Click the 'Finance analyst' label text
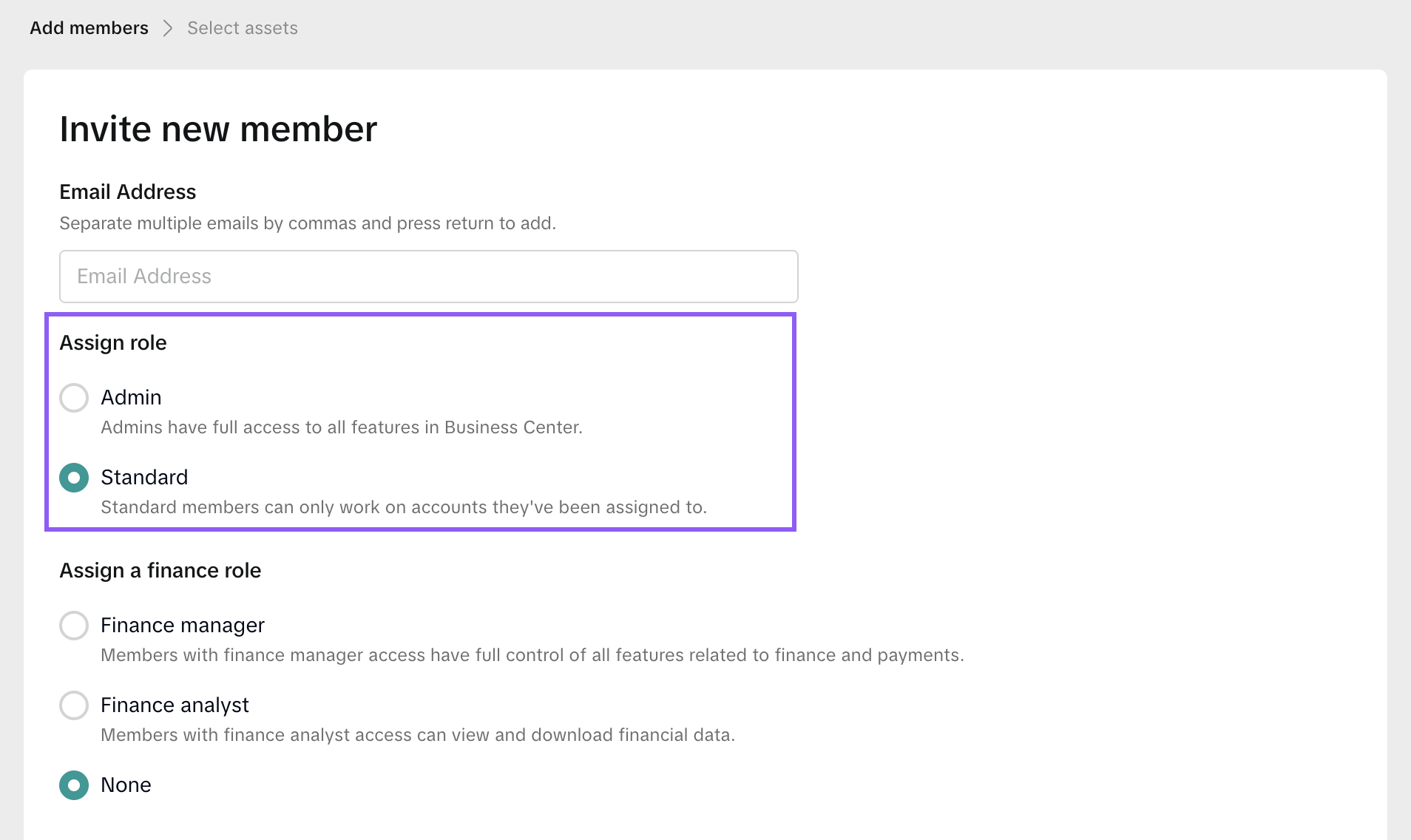Viewport: 1411px width, 840px height. [175, 705]
